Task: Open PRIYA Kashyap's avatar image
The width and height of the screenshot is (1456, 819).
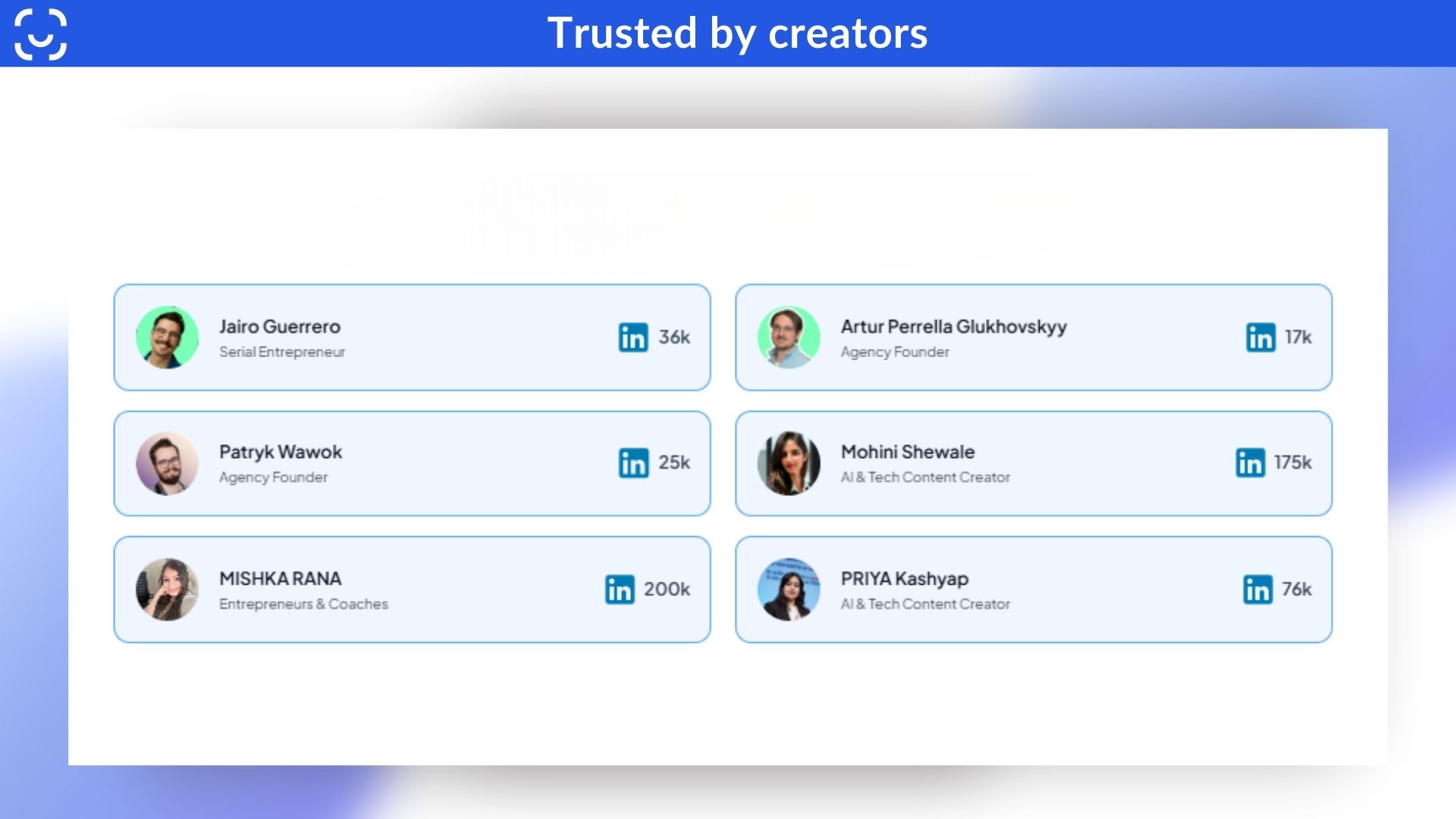Action: click(x=789, y=589)
